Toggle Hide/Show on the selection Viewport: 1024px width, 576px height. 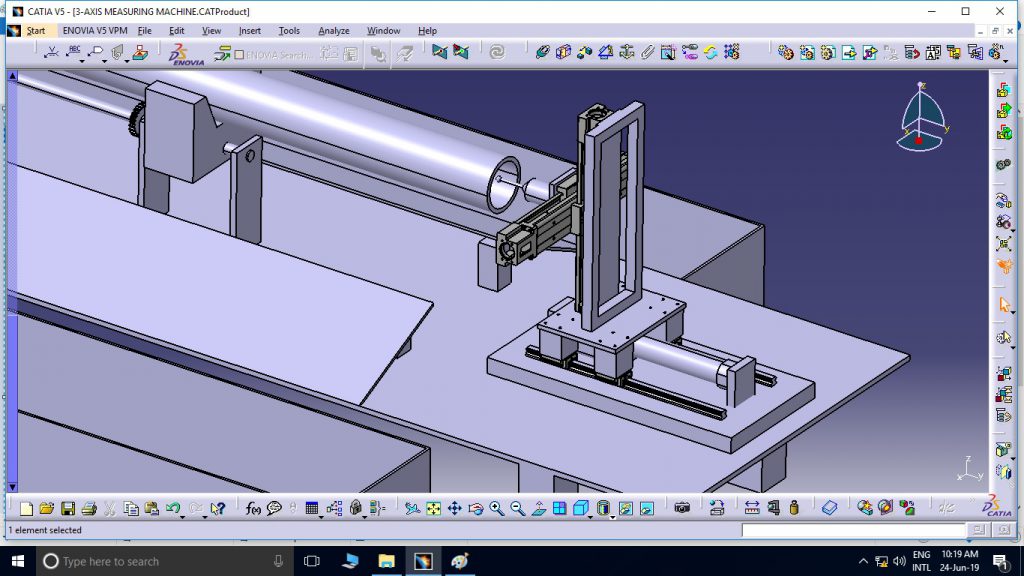click(626, 508)
